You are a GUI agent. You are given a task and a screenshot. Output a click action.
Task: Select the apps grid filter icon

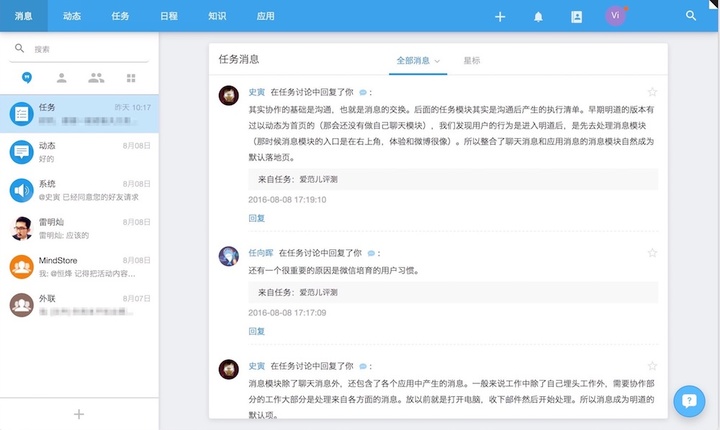coord(131,77)
